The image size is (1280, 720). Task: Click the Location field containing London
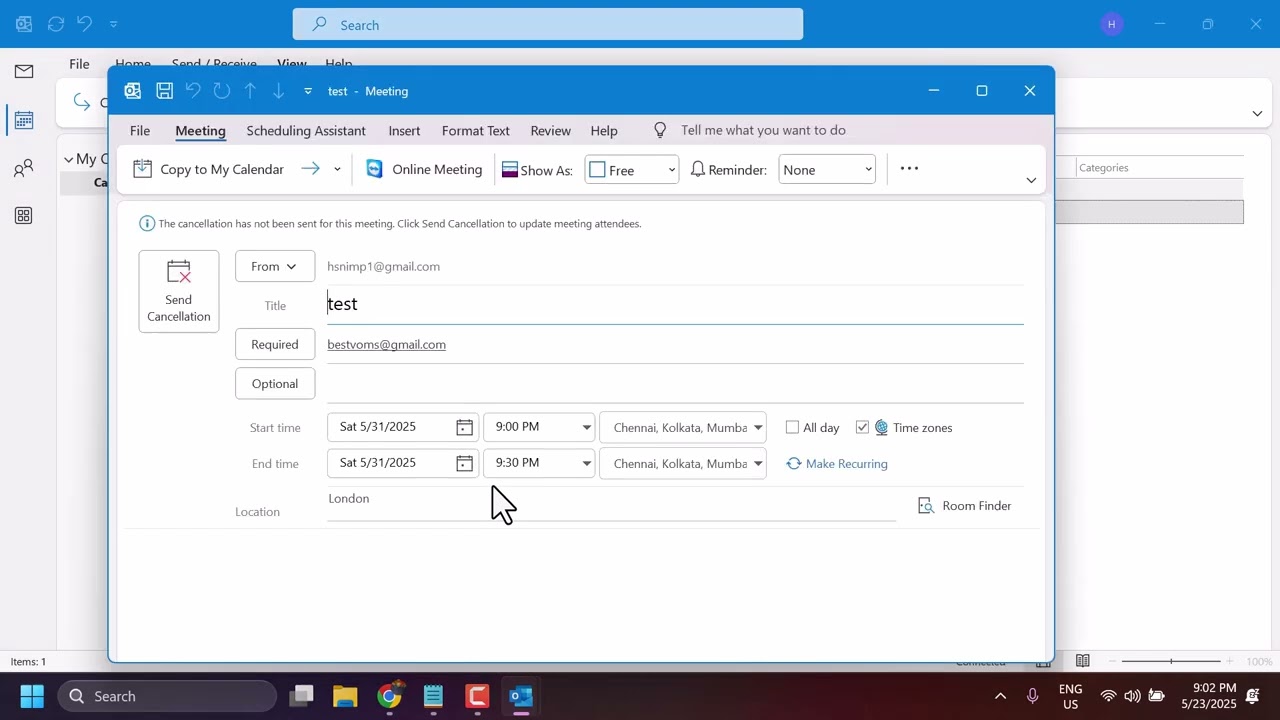pyautogui.click(x=611, y=504)
